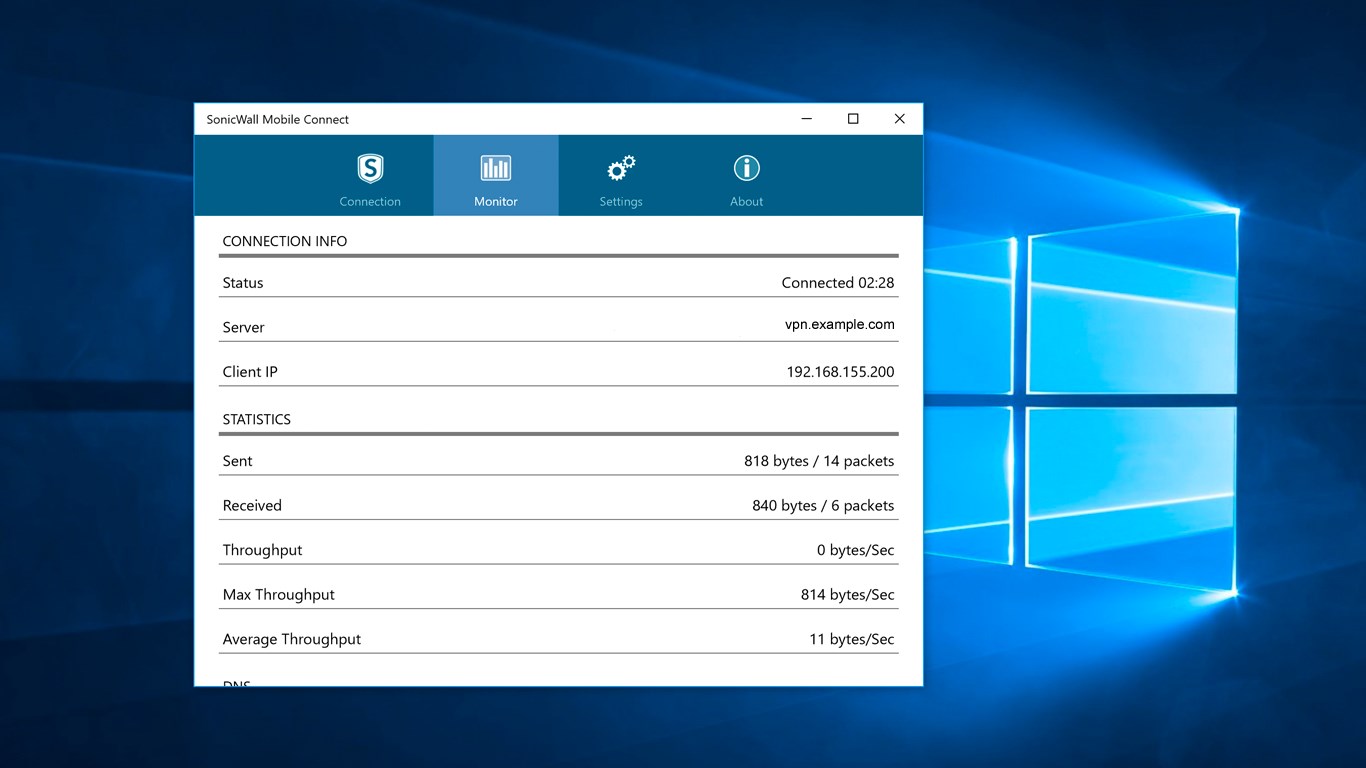
Task: Close the SonicWall Mobile Connect window
Action: [x=899, y=119]
